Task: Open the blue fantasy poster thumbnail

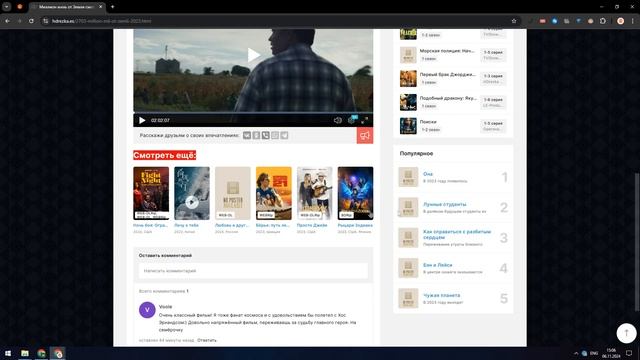Action: [x=356, y=193]
